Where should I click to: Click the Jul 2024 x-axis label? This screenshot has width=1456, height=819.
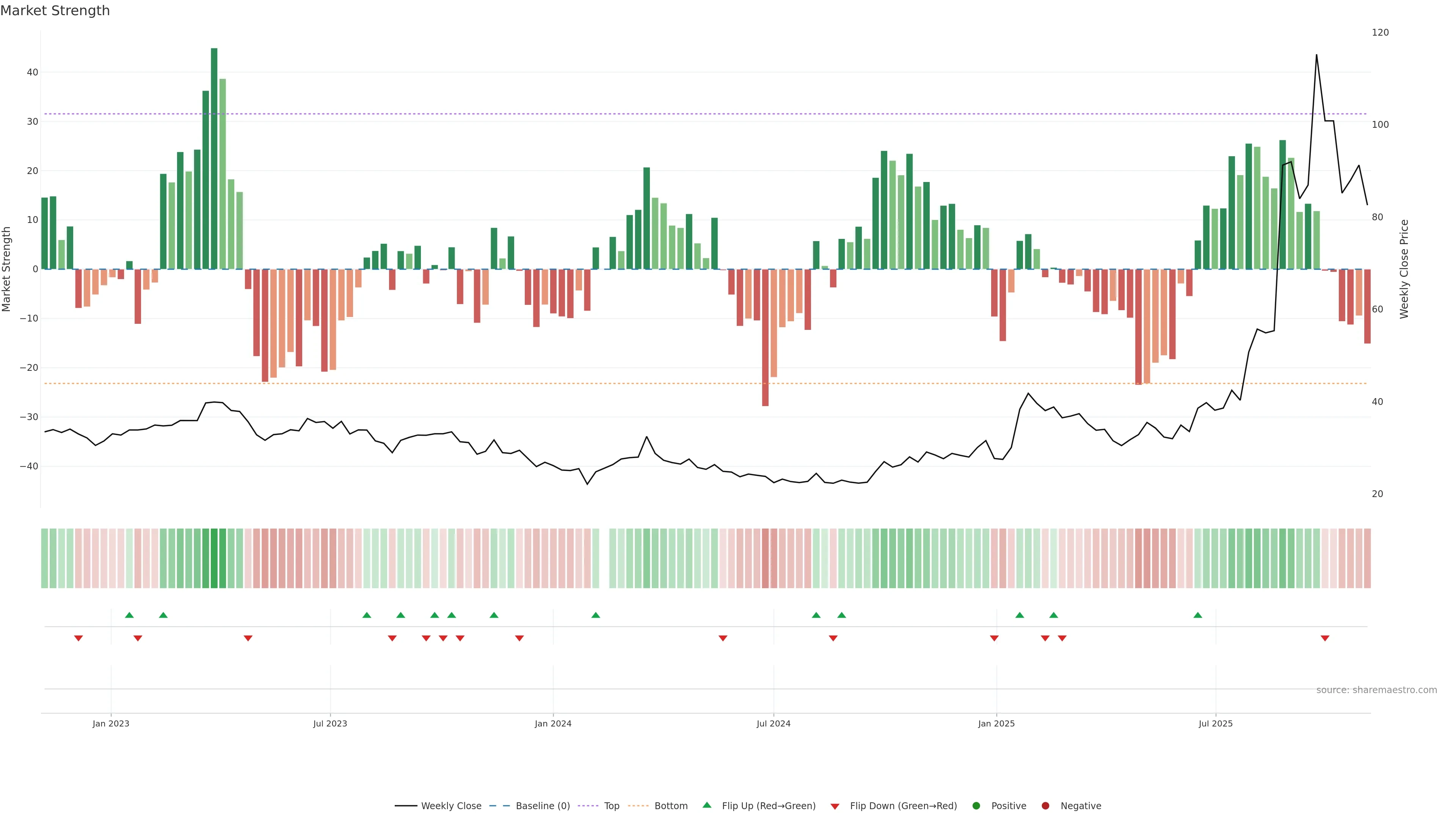point(773,723)
